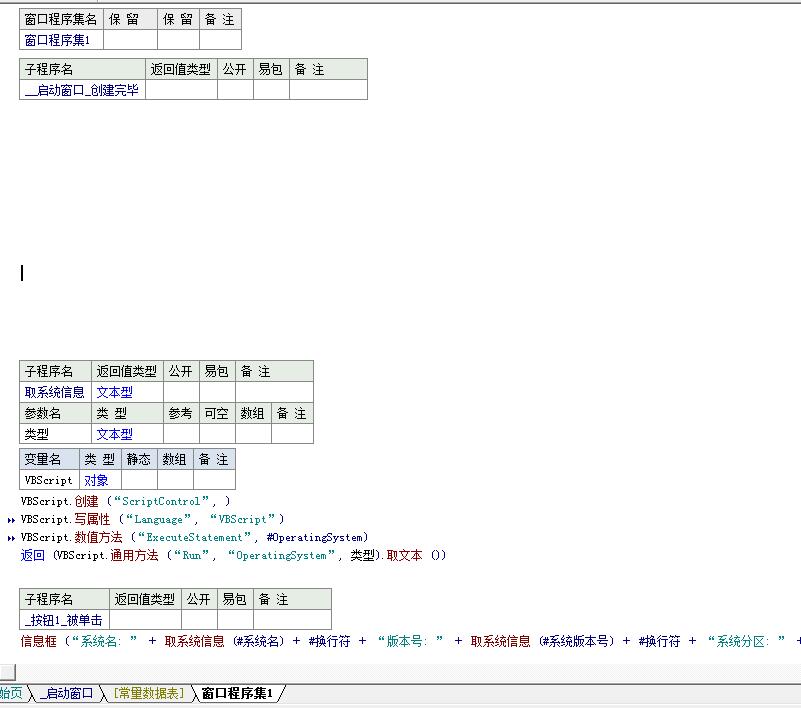Viewport: 801px width, 708px height.
Task: Toggle 参考 cell for 类型 parameter
Action: tap(181, 434)
